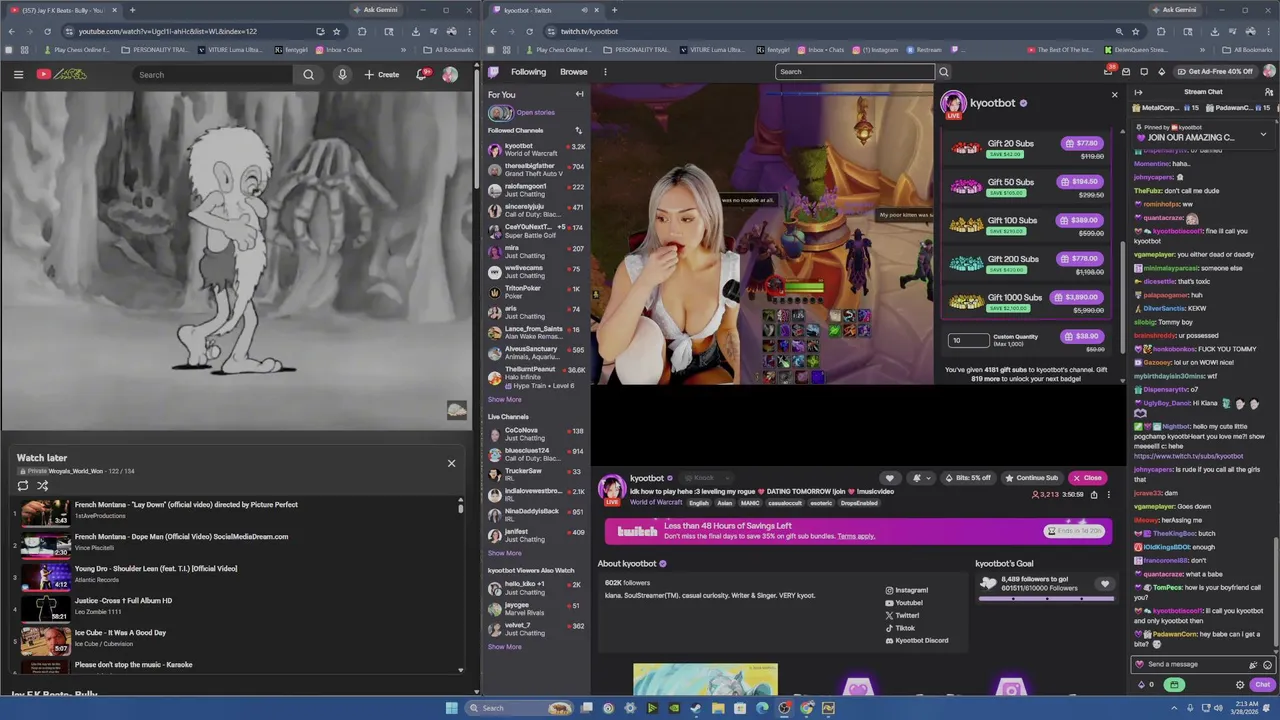Show more live channels list

pyautogui.click(x=504, y=553)
